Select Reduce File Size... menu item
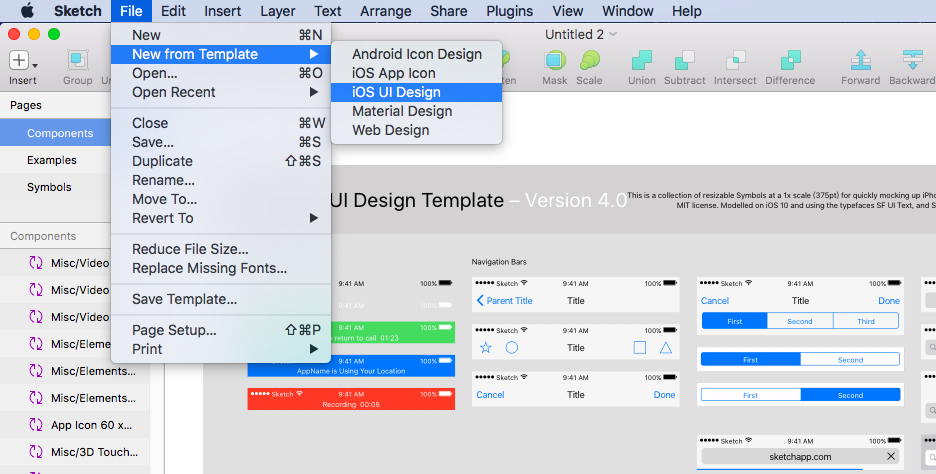Screen dimensions: 936x474 (x=221, y=249)
